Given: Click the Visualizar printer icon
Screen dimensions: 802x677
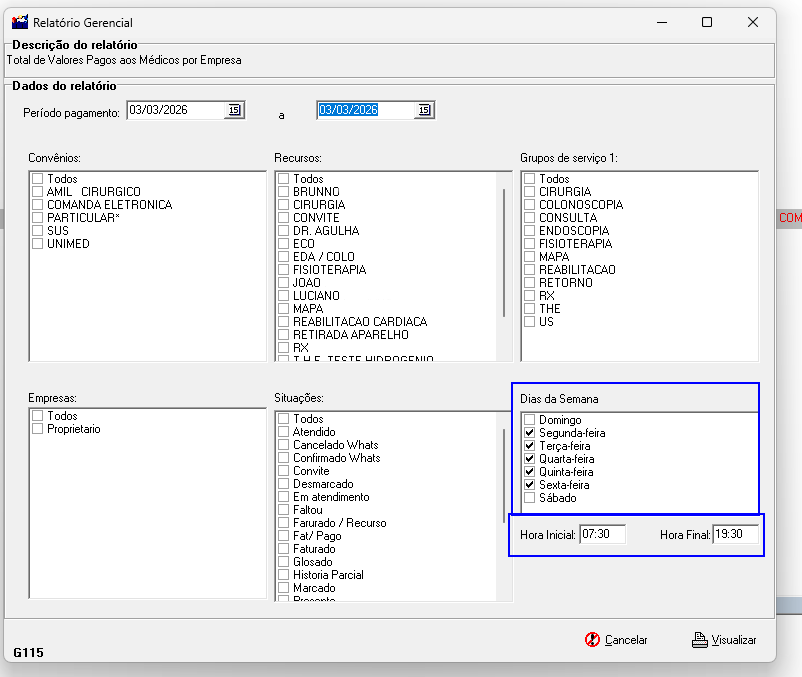Looking at the screenshot, I should [700, 640].
